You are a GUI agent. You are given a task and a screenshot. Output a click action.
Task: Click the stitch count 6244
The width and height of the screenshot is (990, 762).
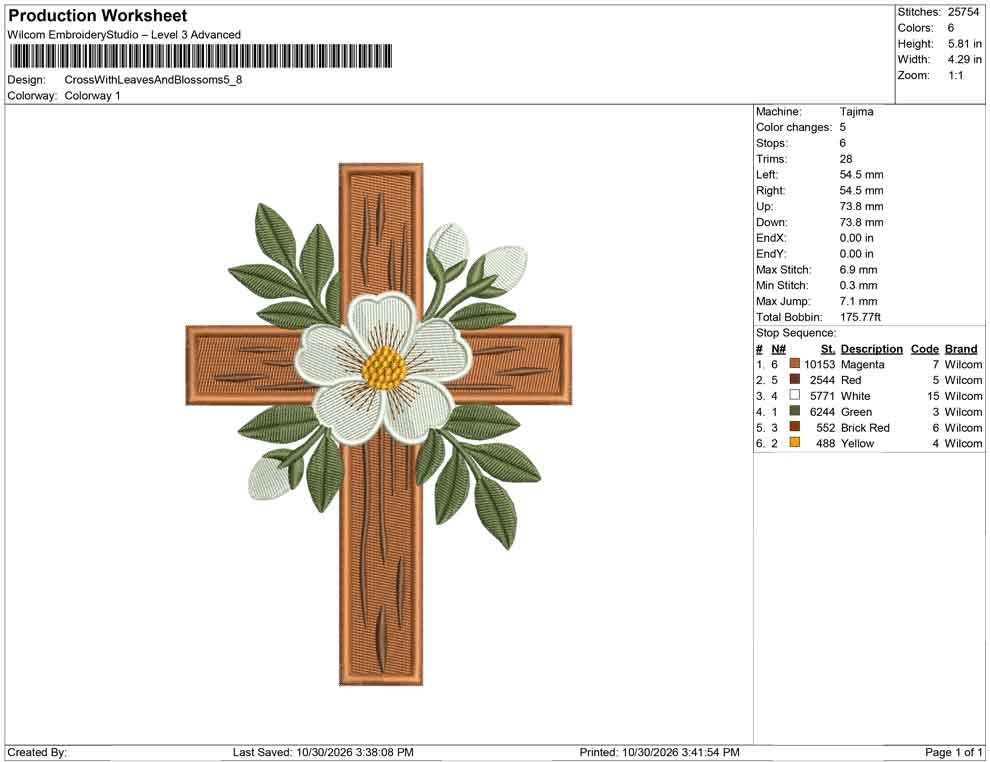[822, 412]
